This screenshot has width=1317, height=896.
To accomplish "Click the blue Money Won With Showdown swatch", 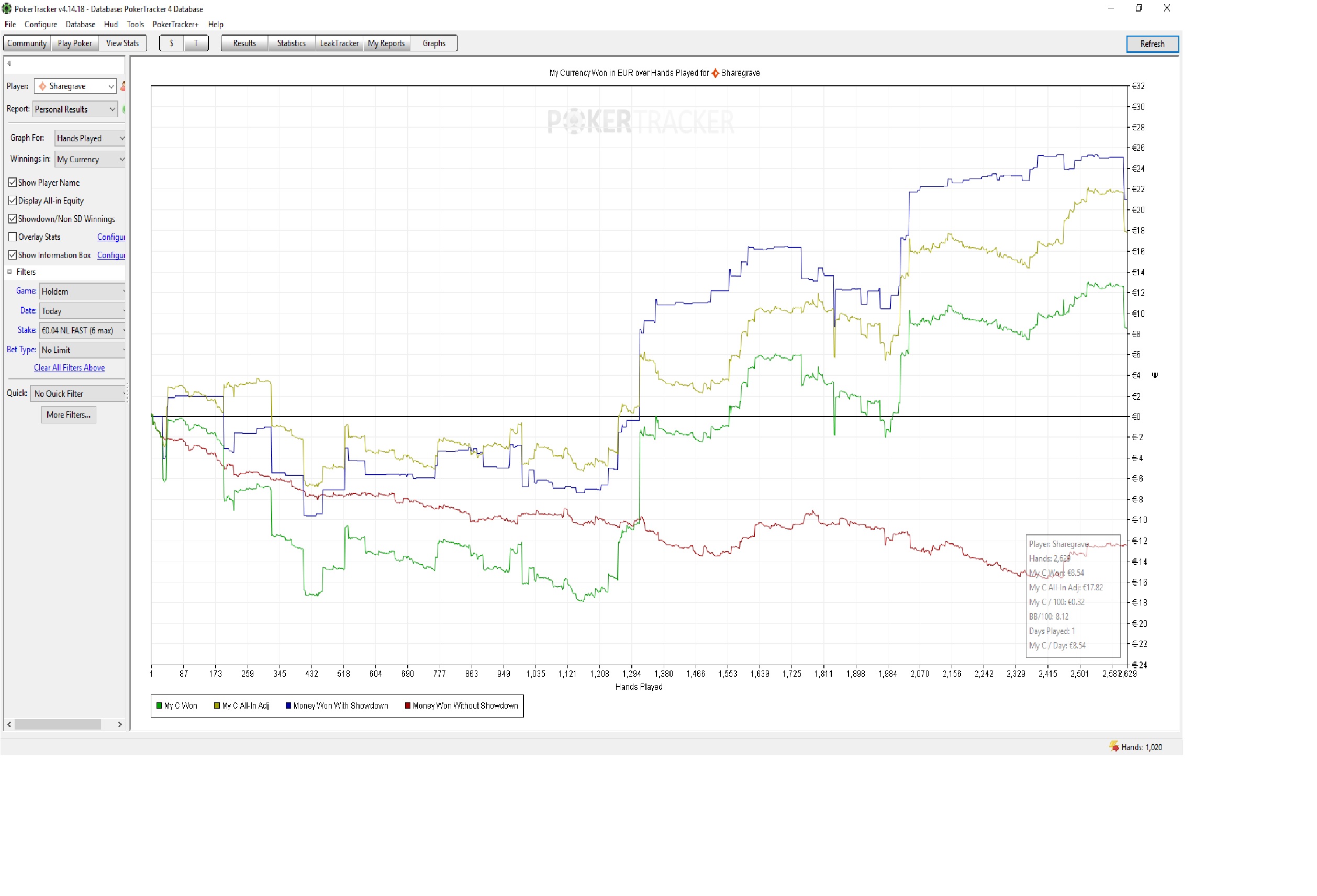I will (x=288, y=705).
